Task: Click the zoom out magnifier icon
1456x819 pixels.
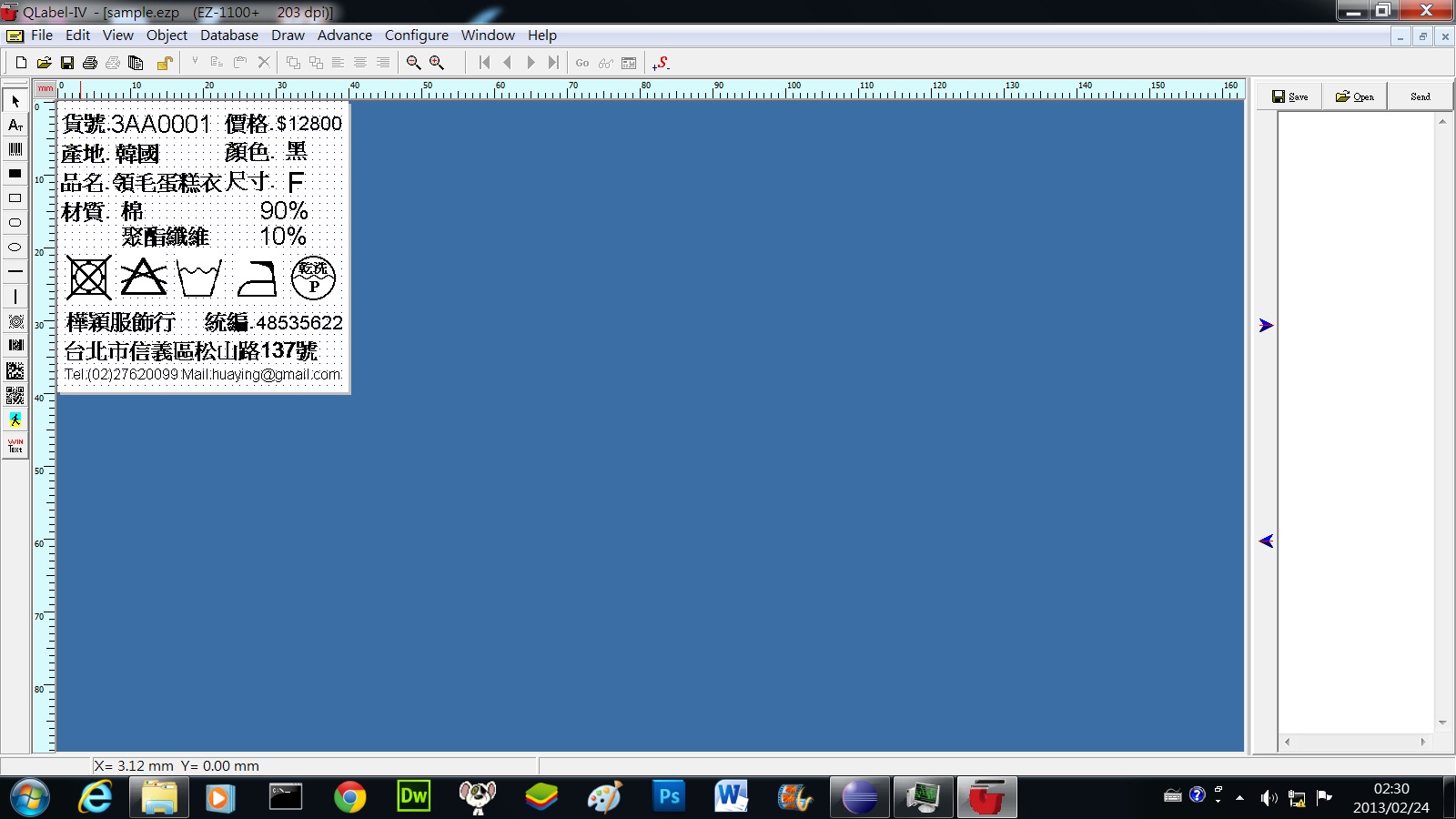Action: click(x=413, y=63)
